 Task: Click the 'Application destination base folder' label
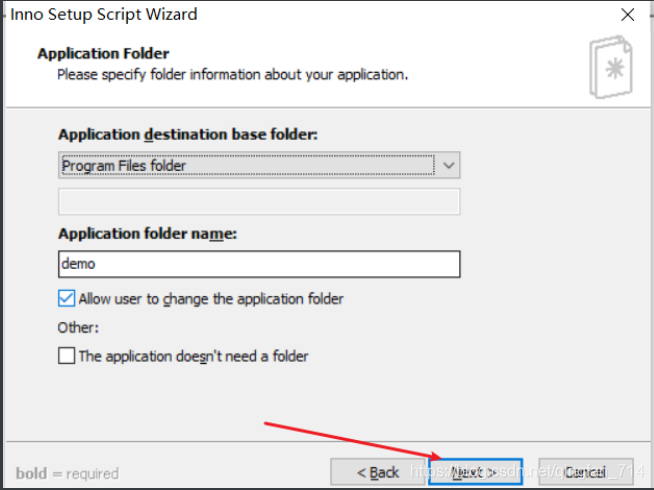pos(188,134)
